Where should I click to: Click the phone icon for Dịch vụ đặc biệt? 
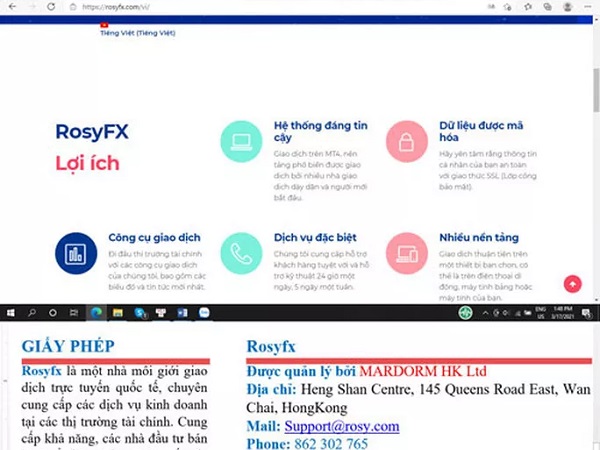[x=241, y=253]
